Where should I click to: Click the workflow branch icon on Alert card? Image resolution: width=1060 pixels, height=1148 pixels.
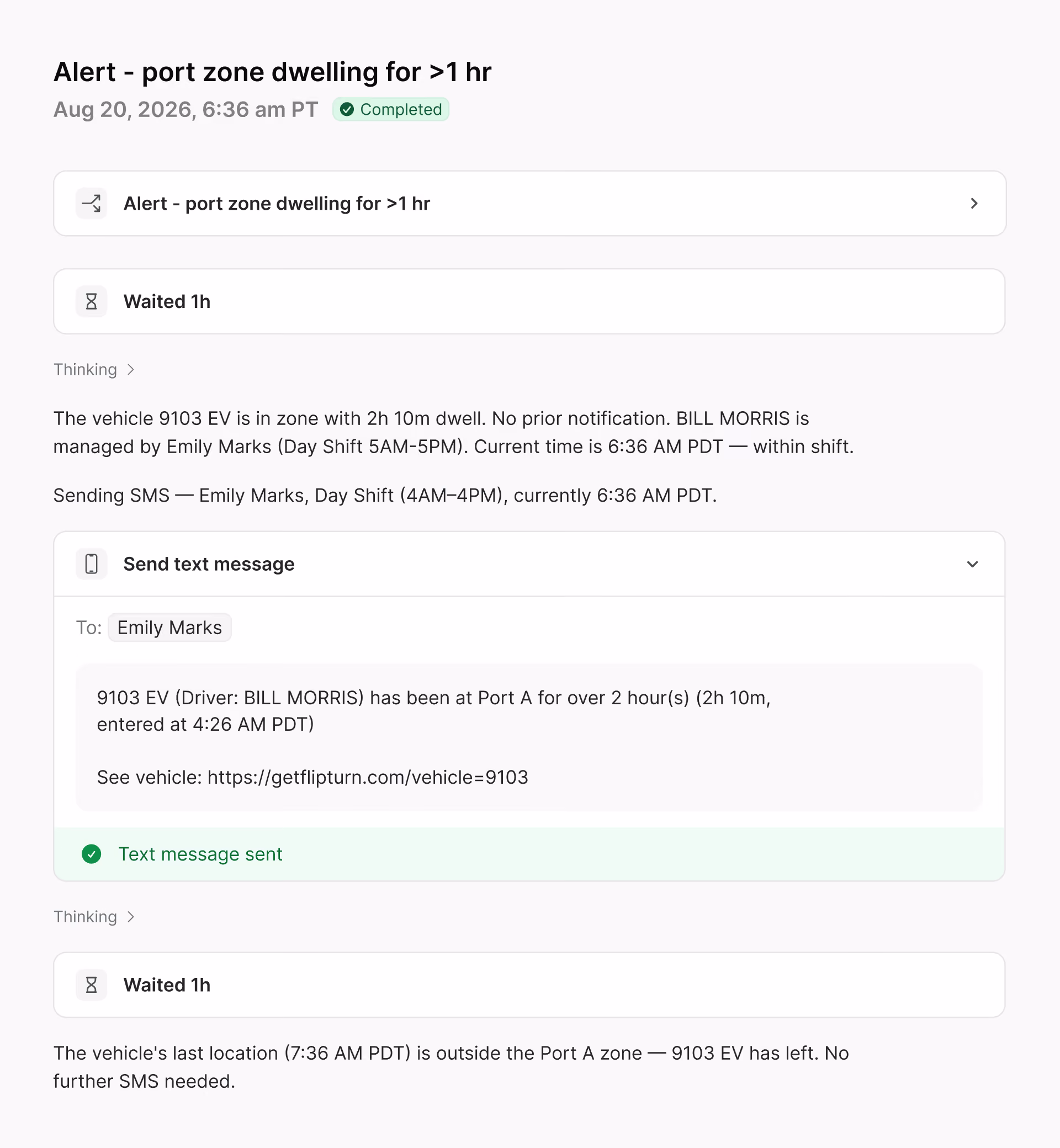pos(91,204)
